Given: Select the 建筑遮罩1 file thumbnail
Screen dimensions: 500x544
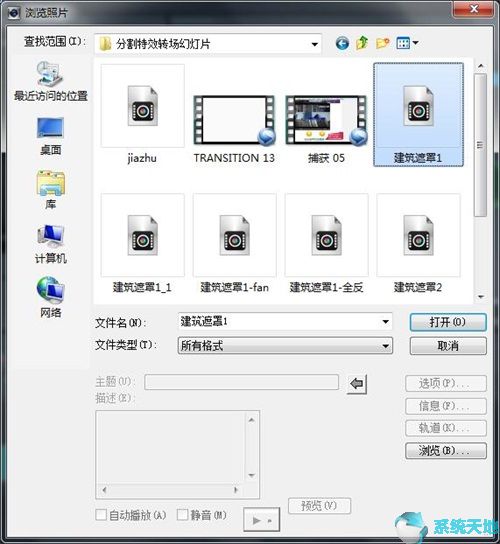Looking at the screenshot, I should click(x=418, y=114).
